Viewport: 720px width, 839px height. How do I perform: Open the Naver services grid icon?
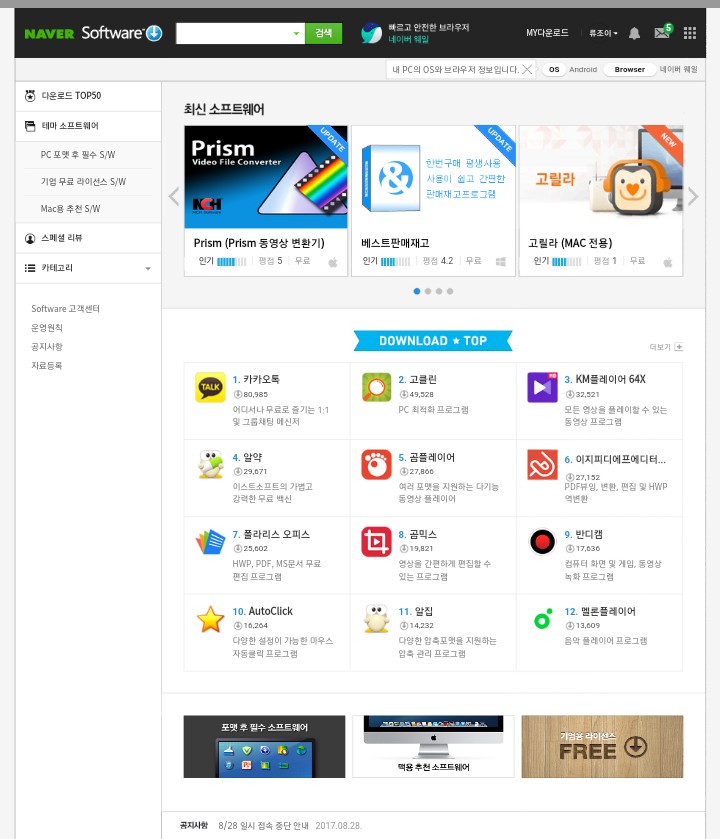[689, 33]
